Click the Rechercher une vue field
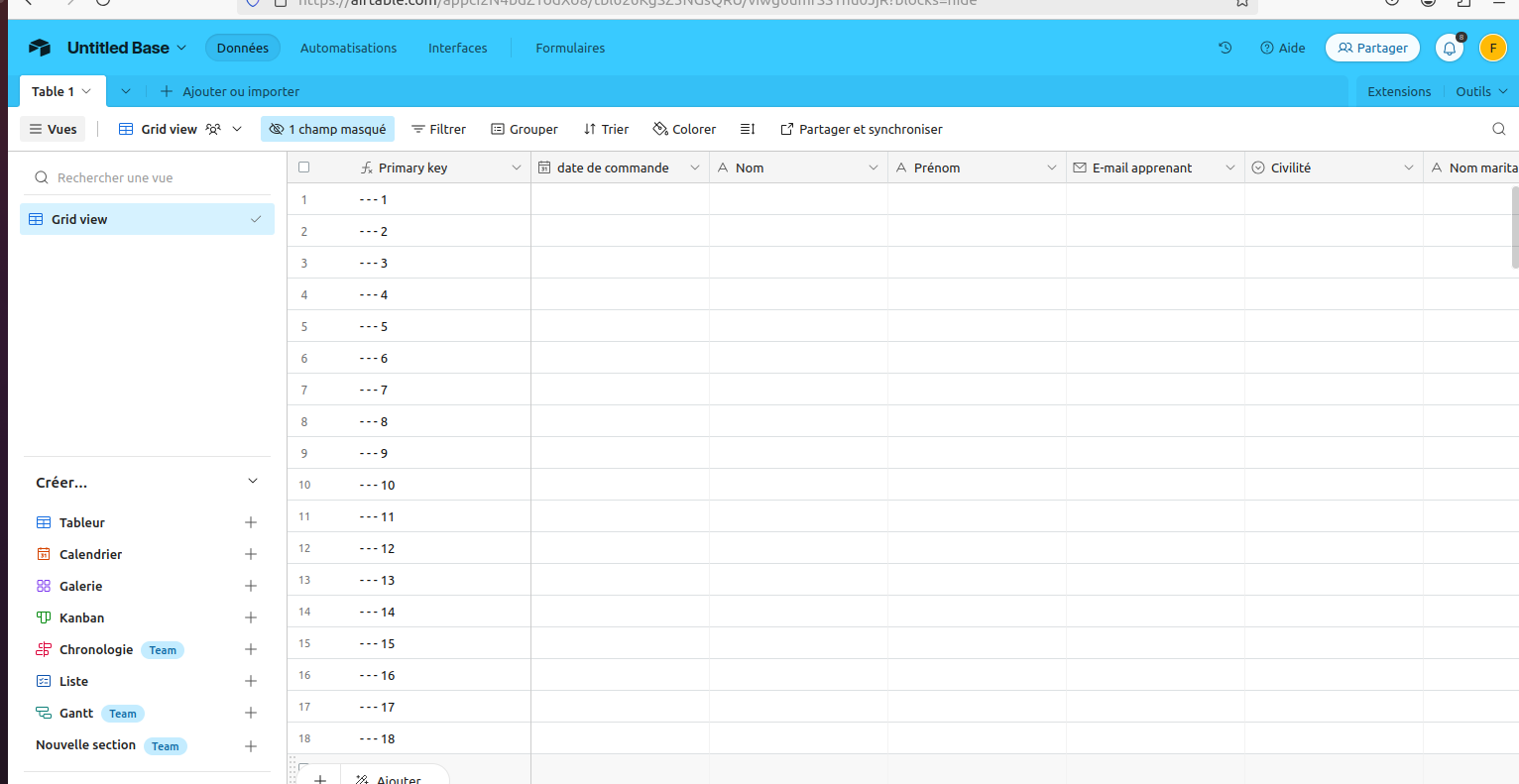The width and height of the screenshot is (1519, 784). coord(147,177)
